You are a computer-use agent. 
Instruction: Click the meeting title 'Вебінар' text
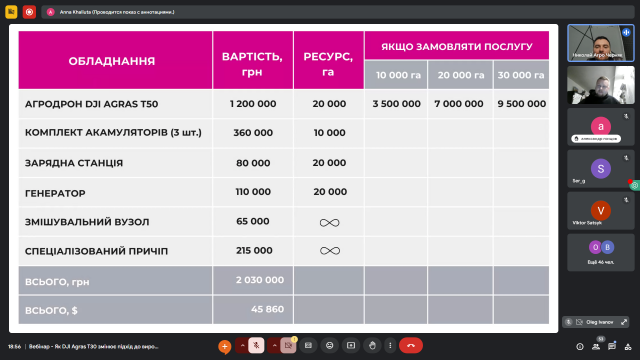pos(93,347)
